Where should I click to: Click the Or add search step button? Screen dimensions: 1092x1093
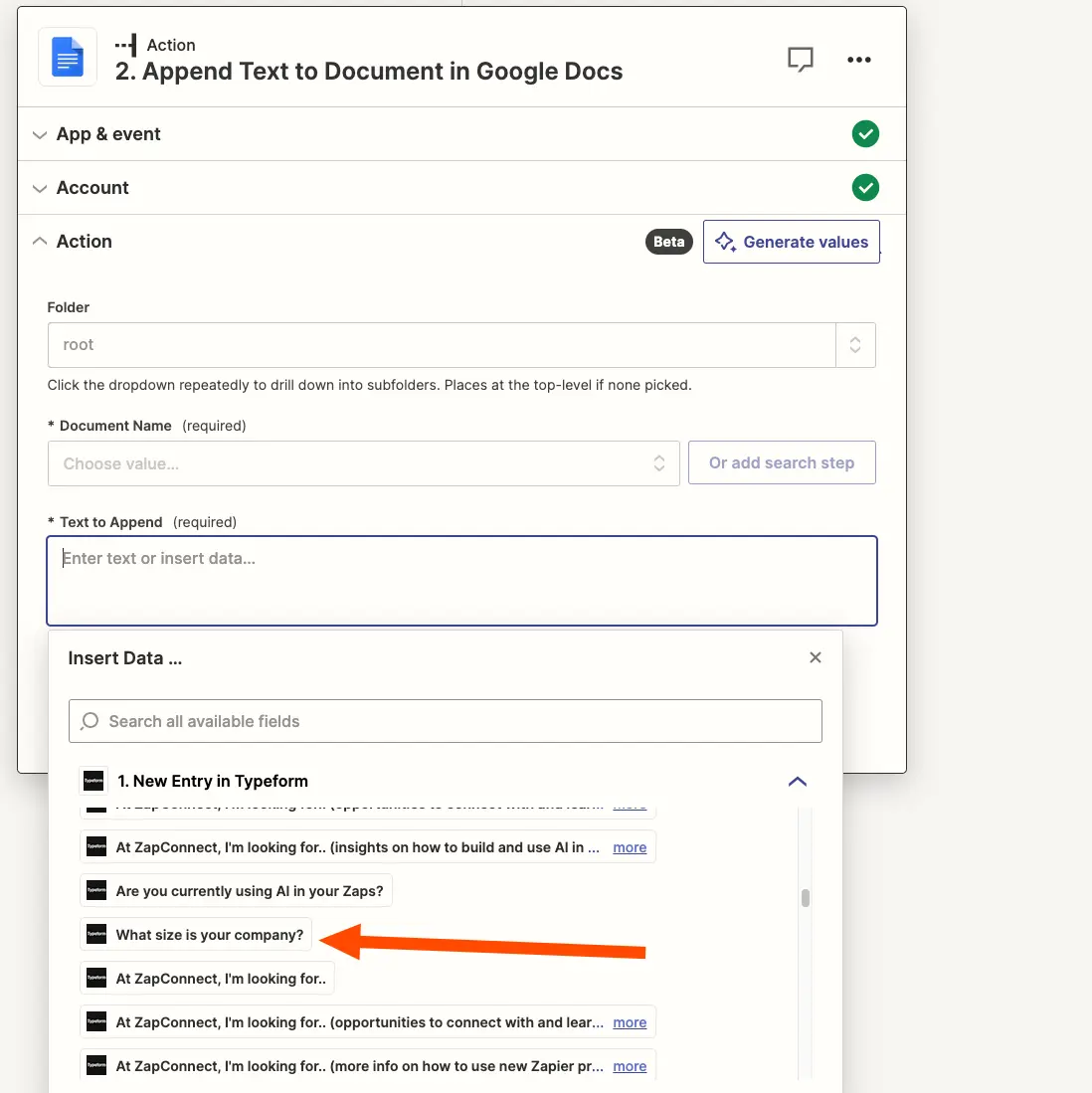(x=781, y=462)
